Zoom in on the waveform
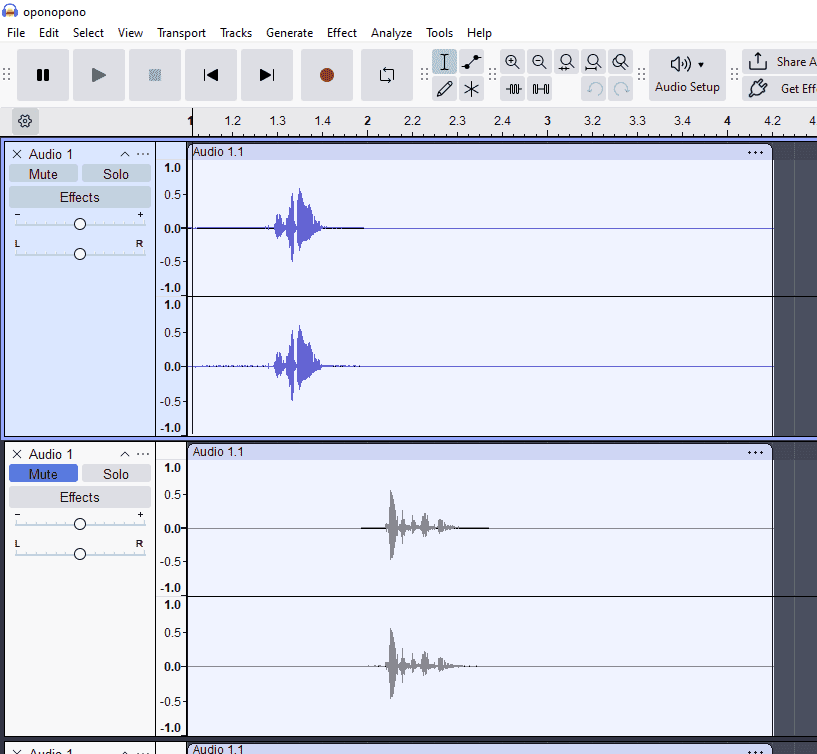This screenshot has width=817, height=754. 513,62
